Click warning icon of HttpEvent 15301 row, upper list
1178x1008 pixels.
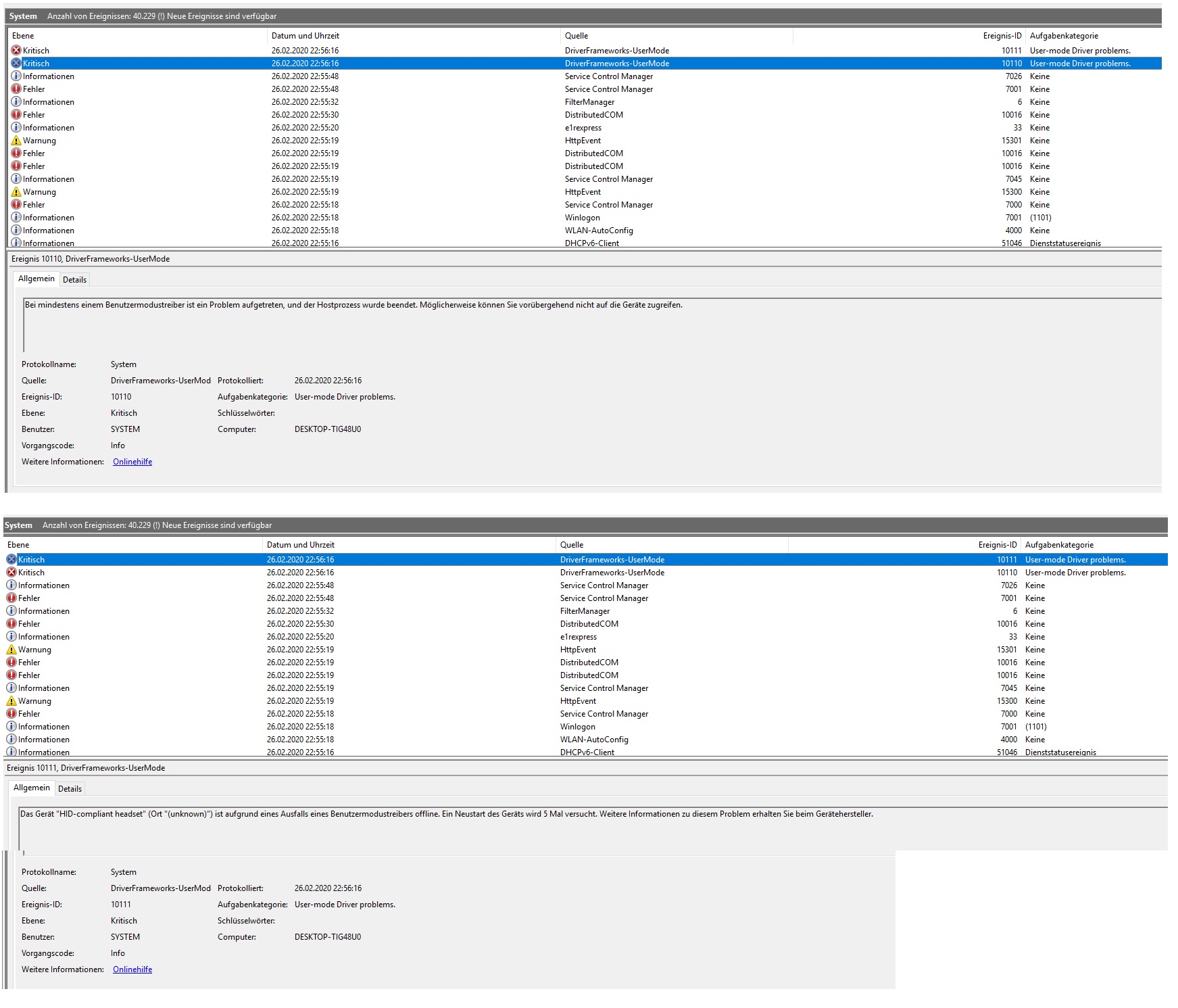pos(16,141)
